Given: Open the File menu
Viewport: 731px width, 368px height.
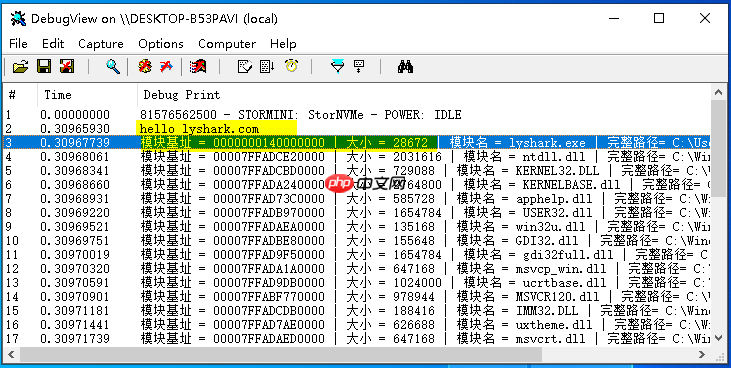Looking at the screenshot, I should click(18, 44).
